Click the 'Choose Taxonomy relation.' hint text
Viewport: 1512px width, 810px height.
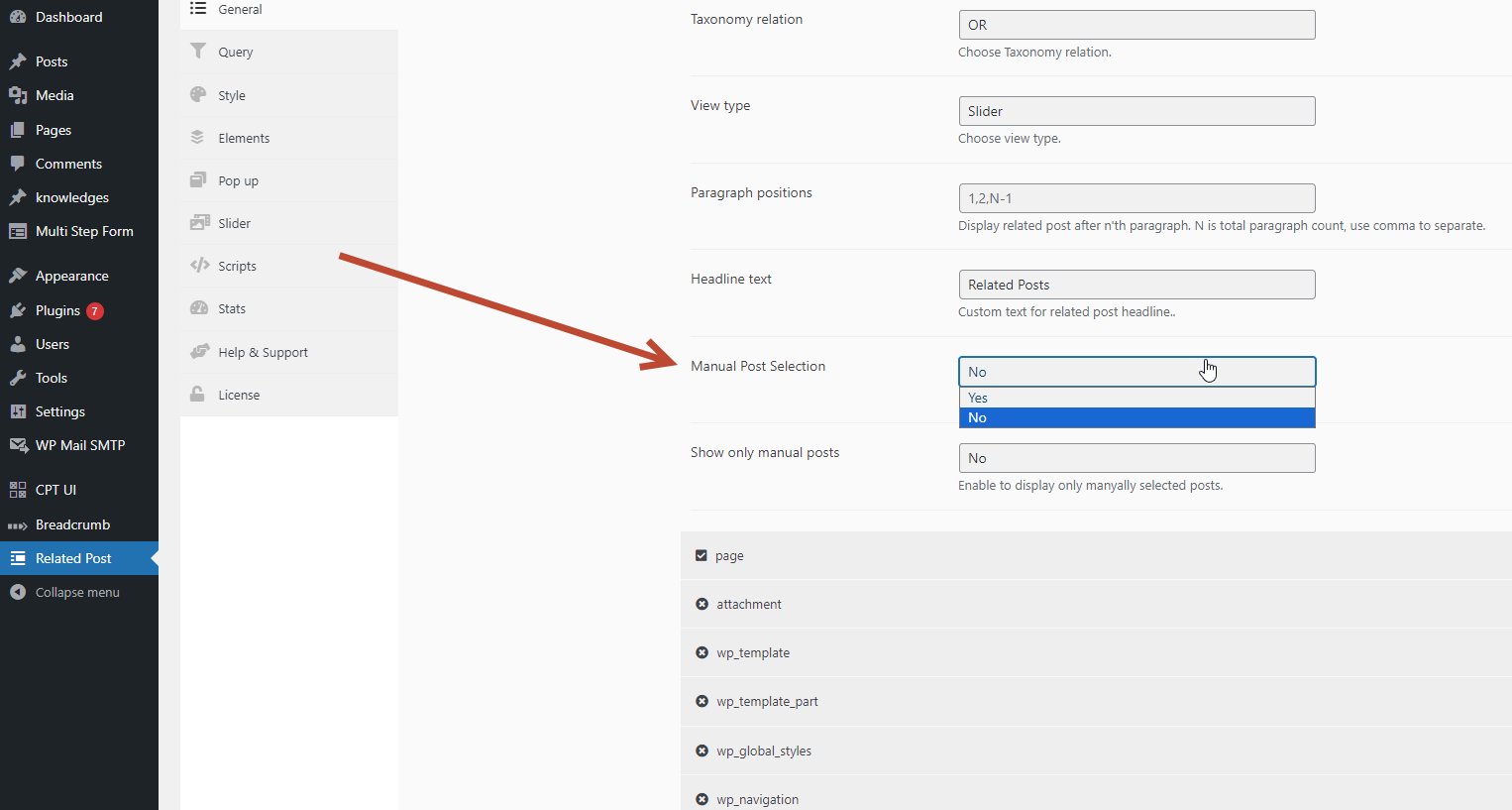tap(1034, 53)
